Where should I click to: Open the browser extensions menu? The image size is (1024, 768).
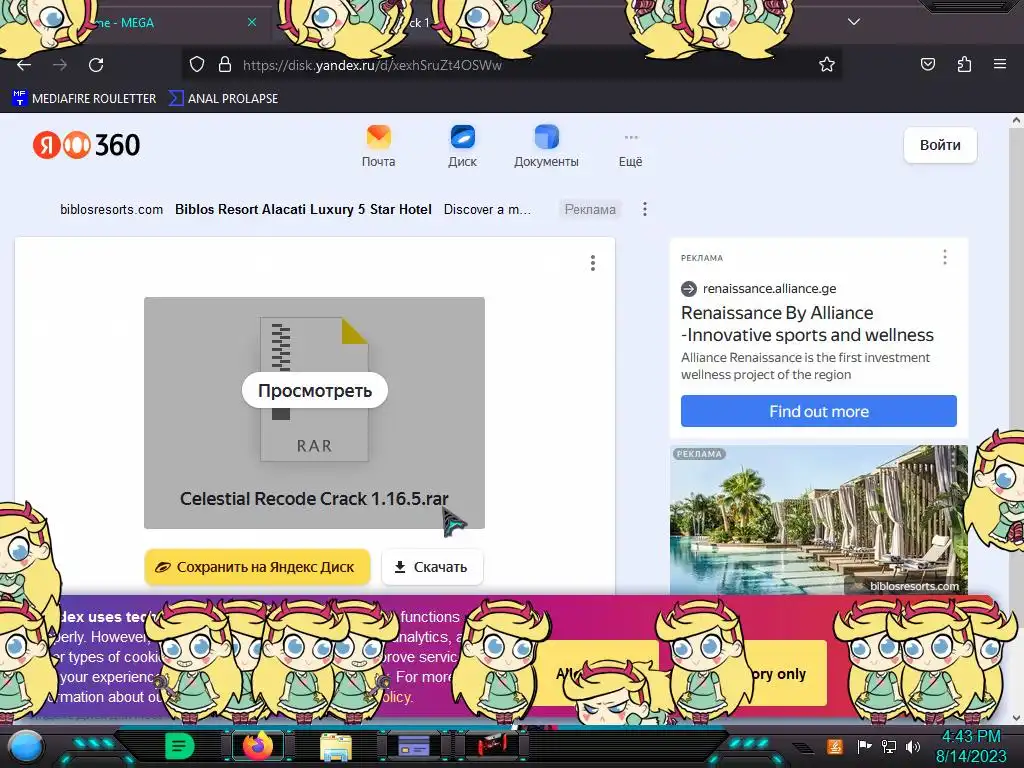964,65
